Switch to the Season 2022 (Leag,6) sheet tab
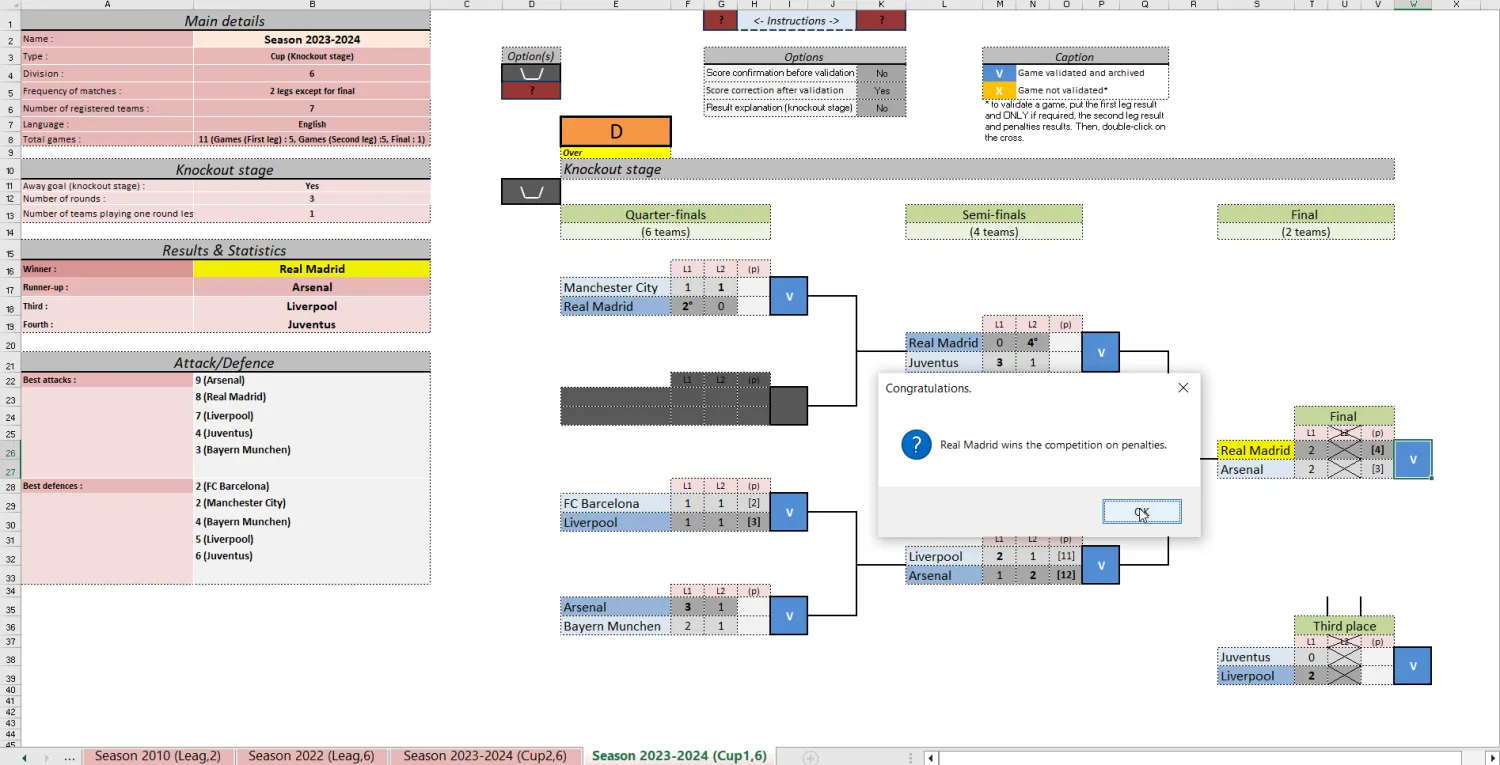 [311, 756]
